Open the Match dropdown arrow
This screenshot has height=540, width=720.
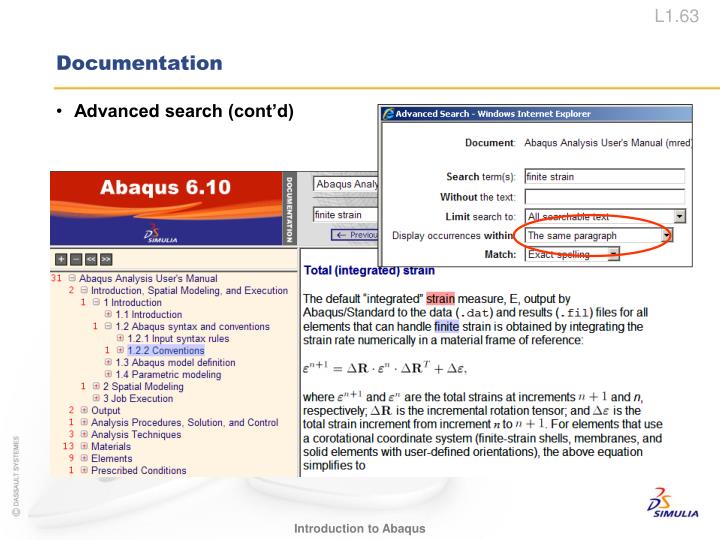point(613,254)
